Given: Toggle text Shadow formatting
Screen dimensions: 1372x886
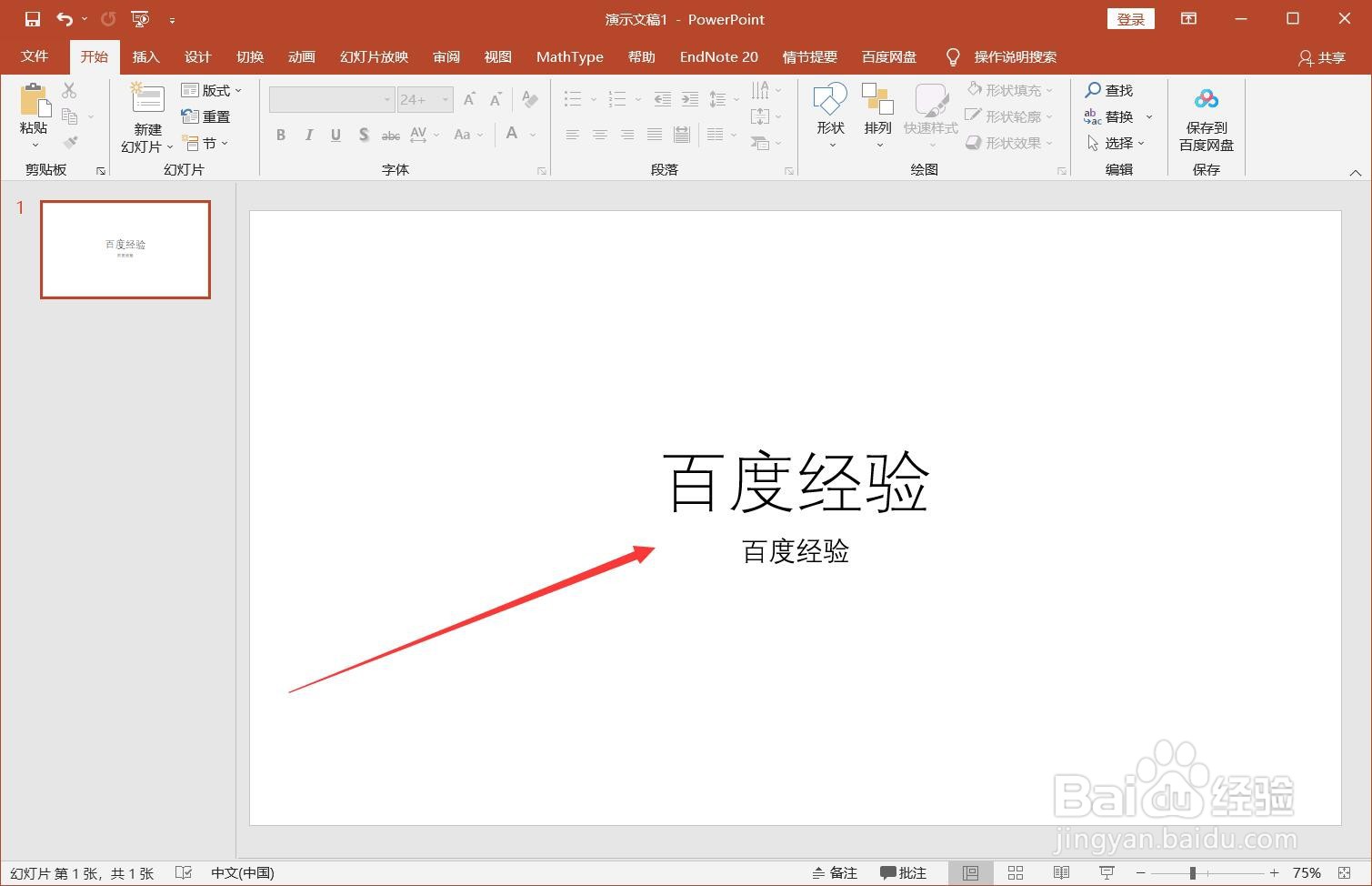Looking at the screenshot, I should pyautogui.click(x=364, y=135).
